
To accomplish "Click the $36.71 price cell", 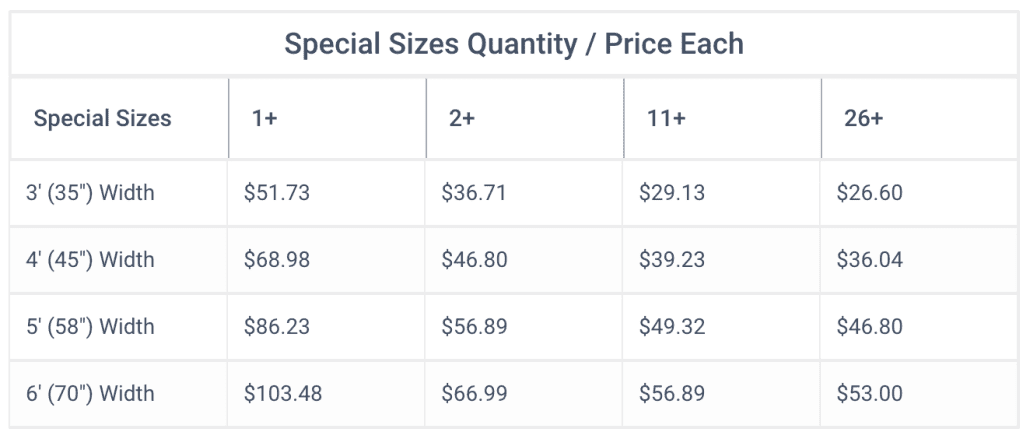I will coord(474,192).
